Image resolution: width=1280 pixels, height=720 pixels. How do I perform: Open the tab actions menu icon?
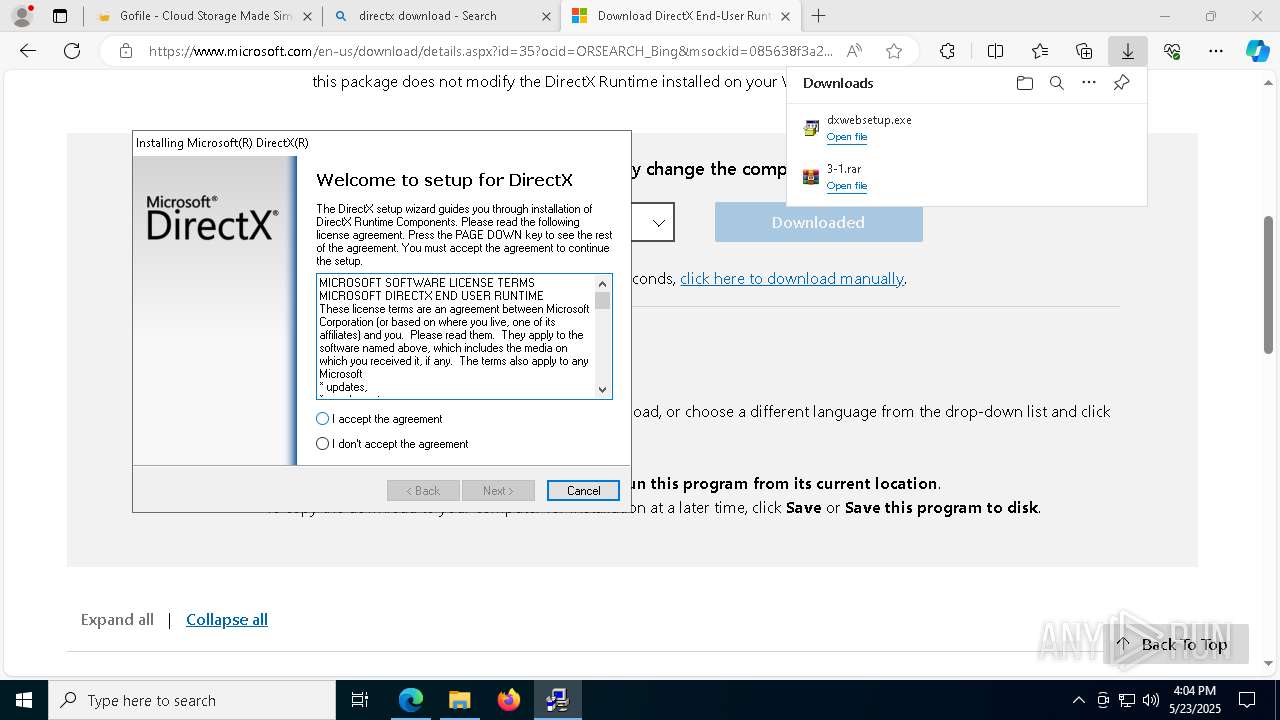point(60,16)
